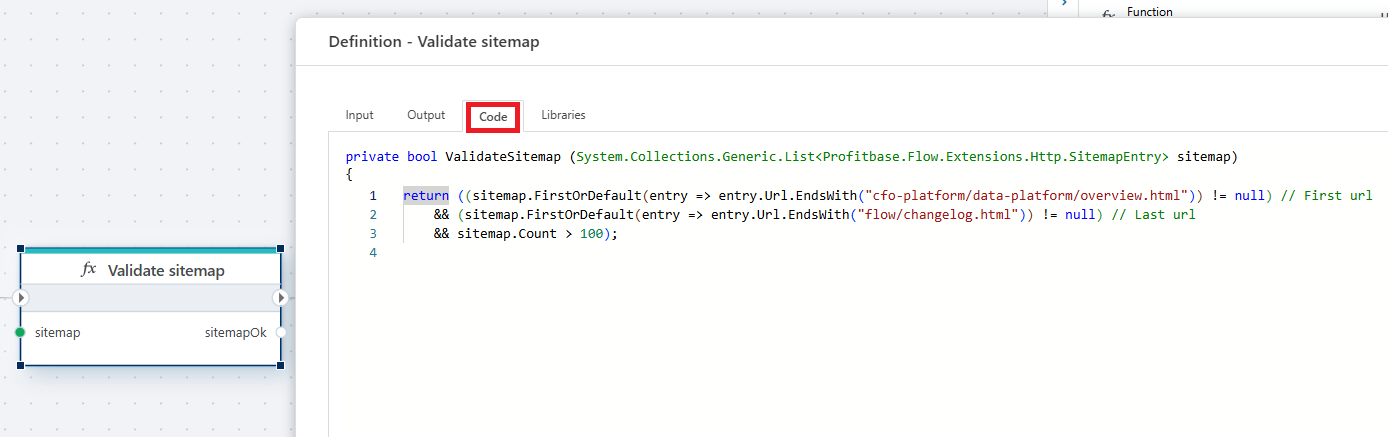Switch to the Input tab
The width and height of the screenshot is (1388, 437).
[x=359, y=115]
